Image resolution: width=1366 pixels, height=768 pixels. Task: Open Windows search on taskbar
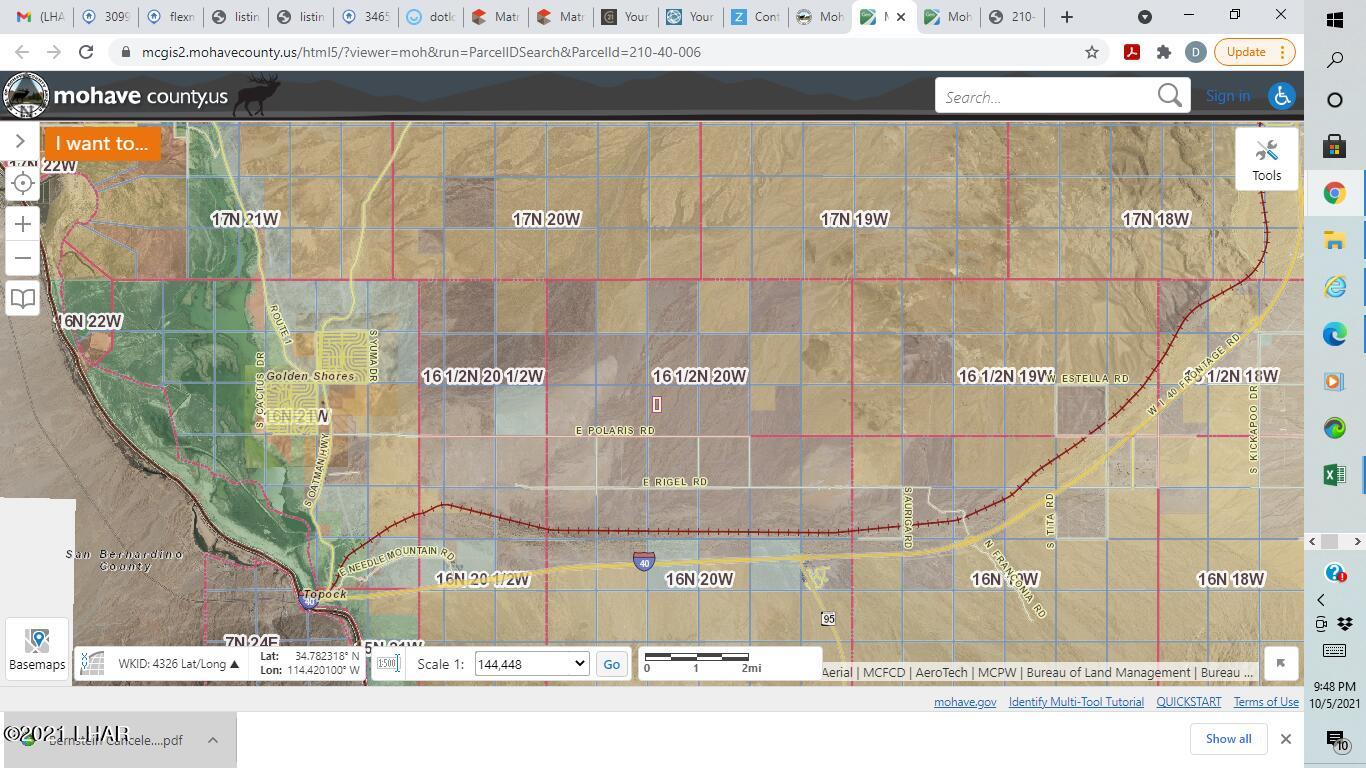[x=1334, y=60]
